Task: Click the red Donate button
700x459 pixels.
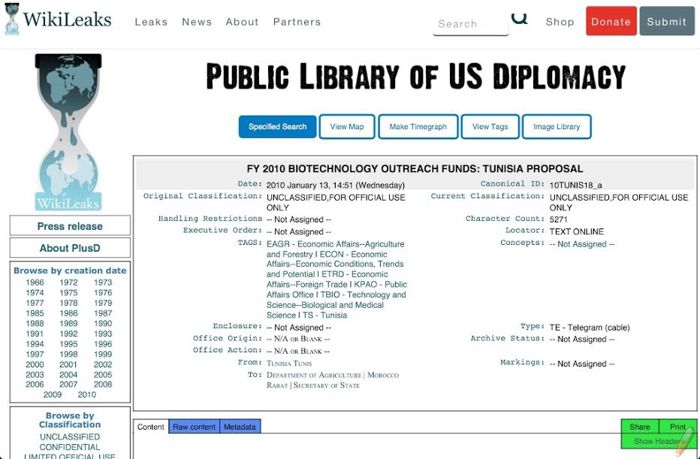Action: [x=611, y=21]
